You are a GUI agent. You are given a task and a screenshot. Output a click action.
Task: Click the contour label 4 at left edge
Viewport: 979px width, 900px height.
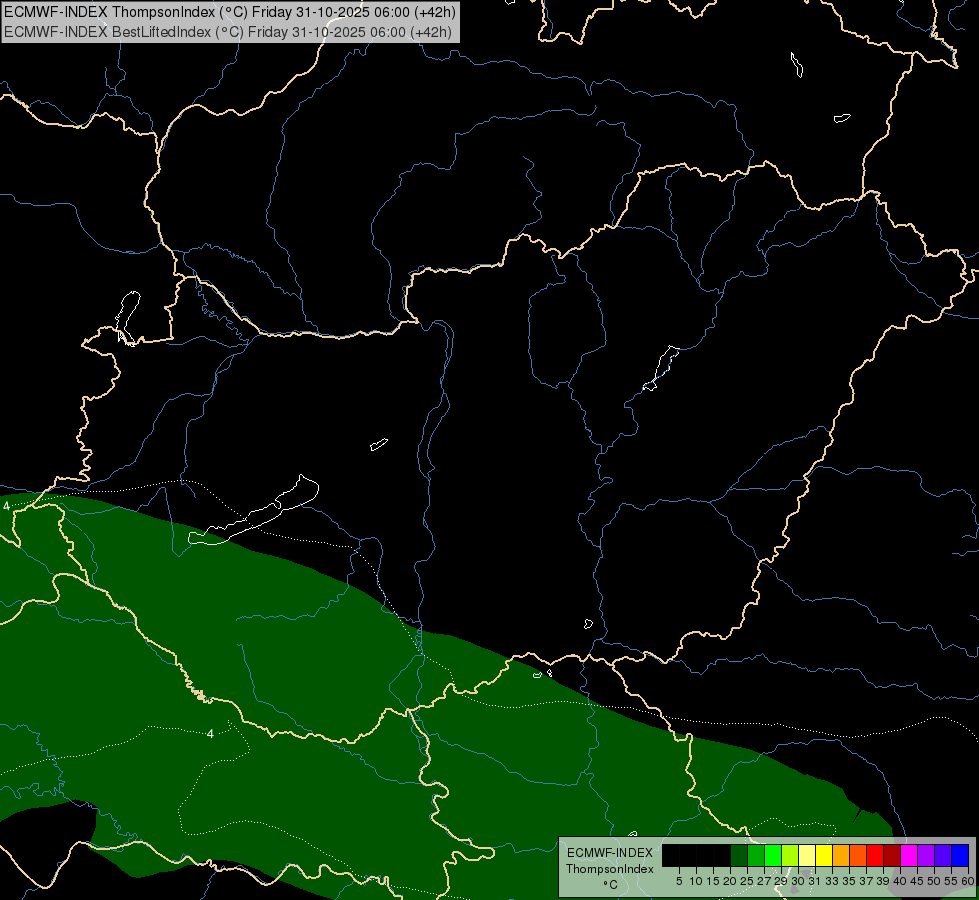pos(6,506)
